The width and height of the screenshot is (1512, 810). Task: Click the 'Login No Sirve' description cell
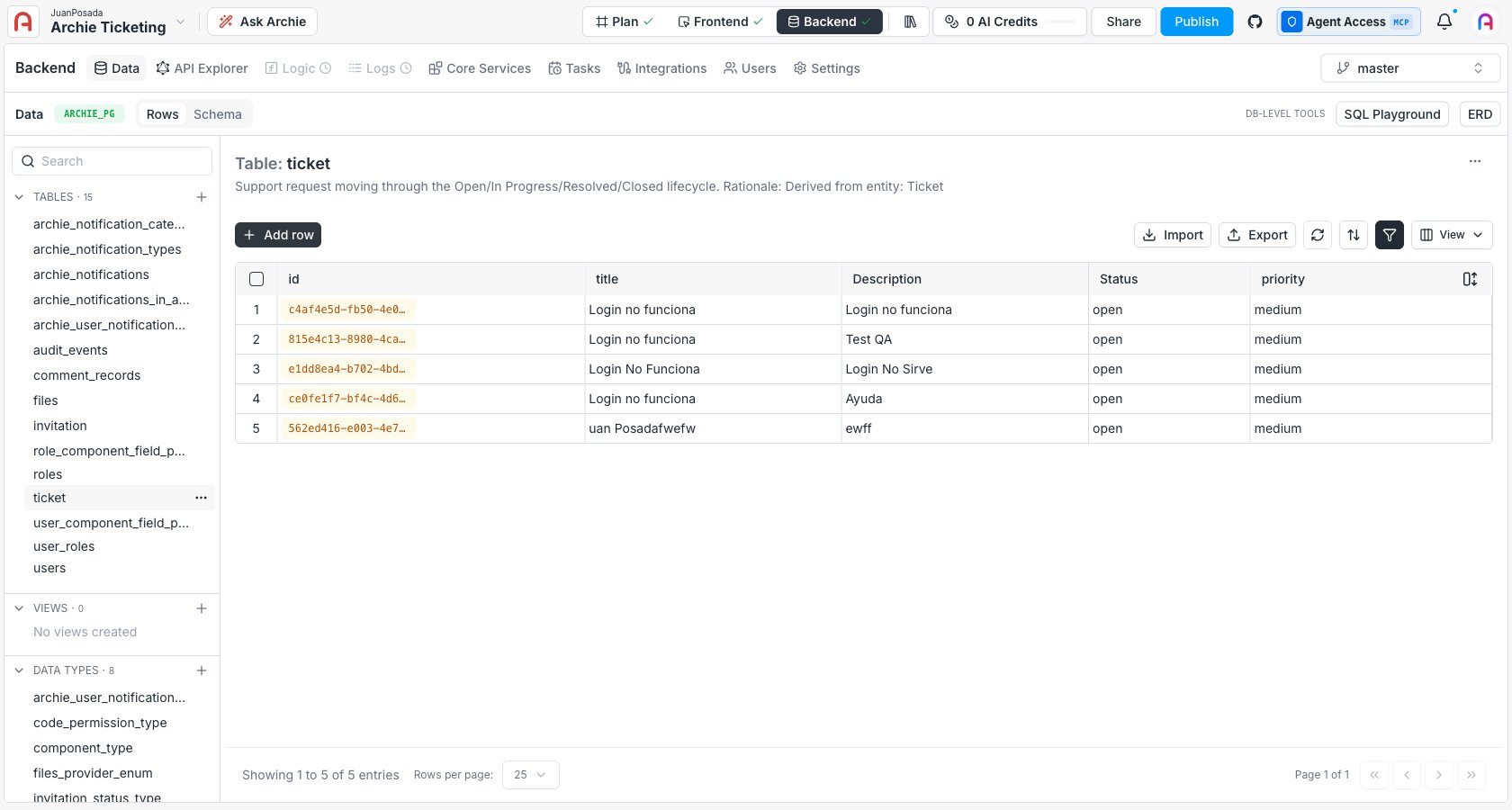click(965, 369)
